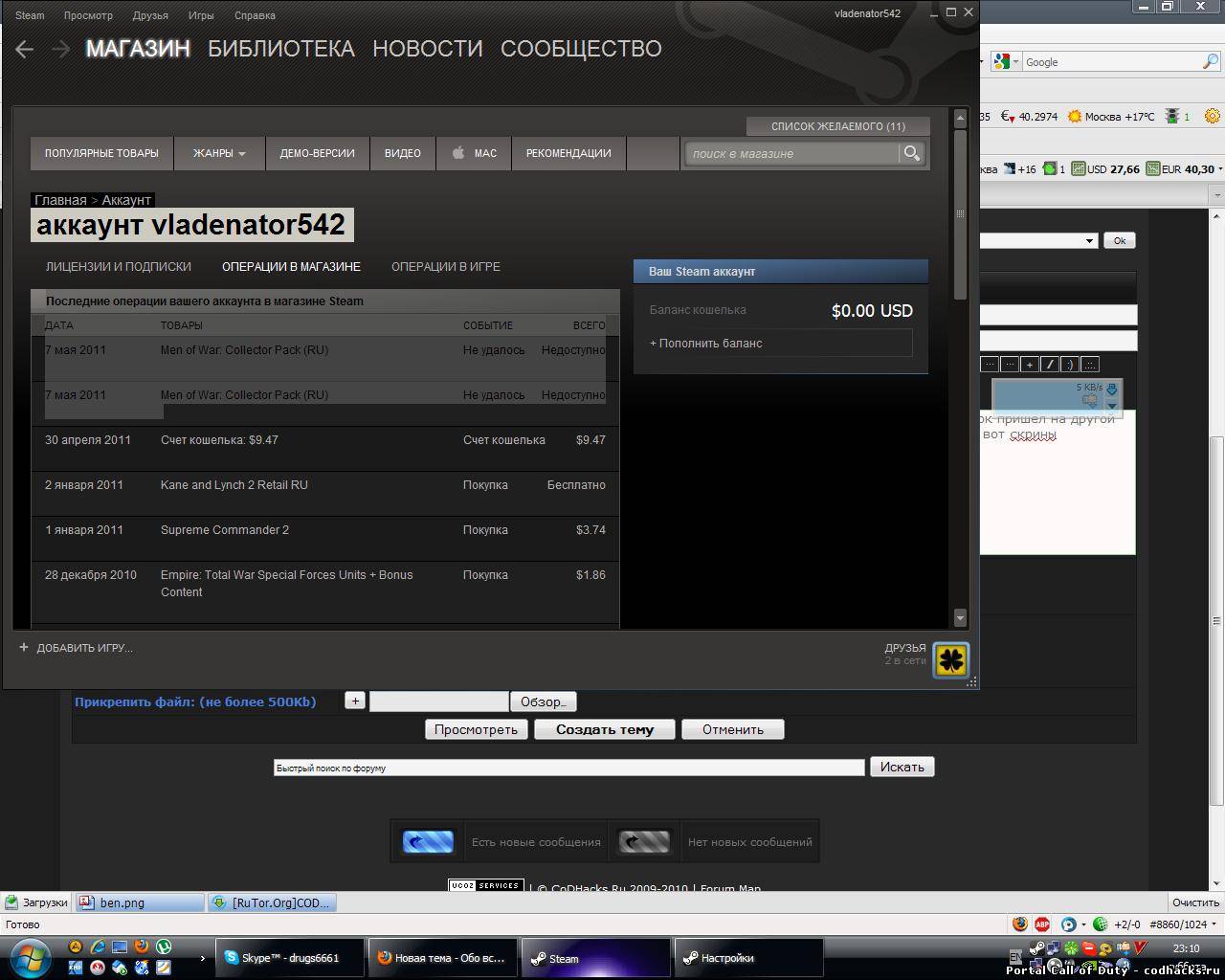The width and height of the screenshot is (1225, 980).
Task: Click the Ok button in forum page
Action: 1120,240
